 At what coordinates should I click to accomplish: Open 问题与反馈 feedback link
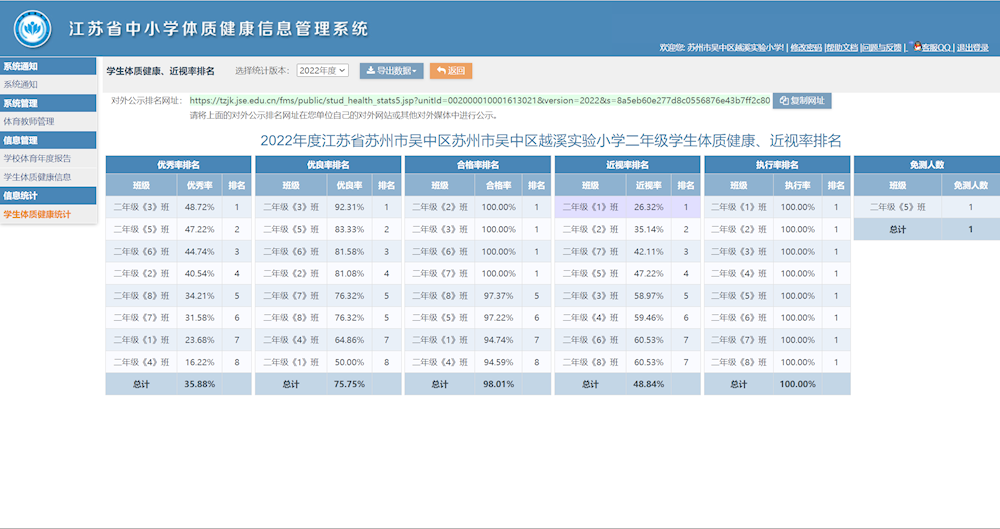point(882,48)
